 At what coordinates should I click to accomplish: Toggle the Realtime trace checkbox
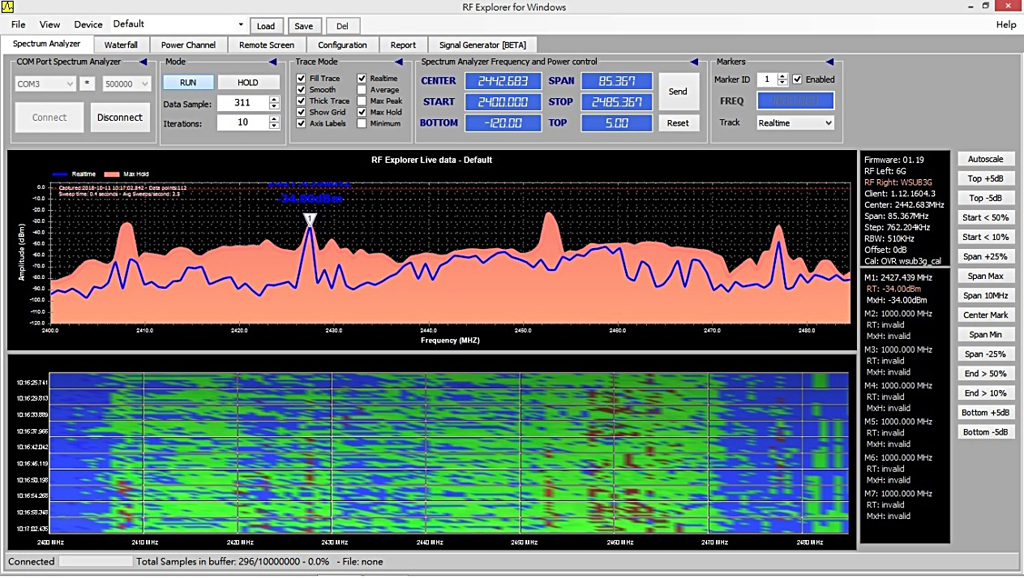(362, 78)
